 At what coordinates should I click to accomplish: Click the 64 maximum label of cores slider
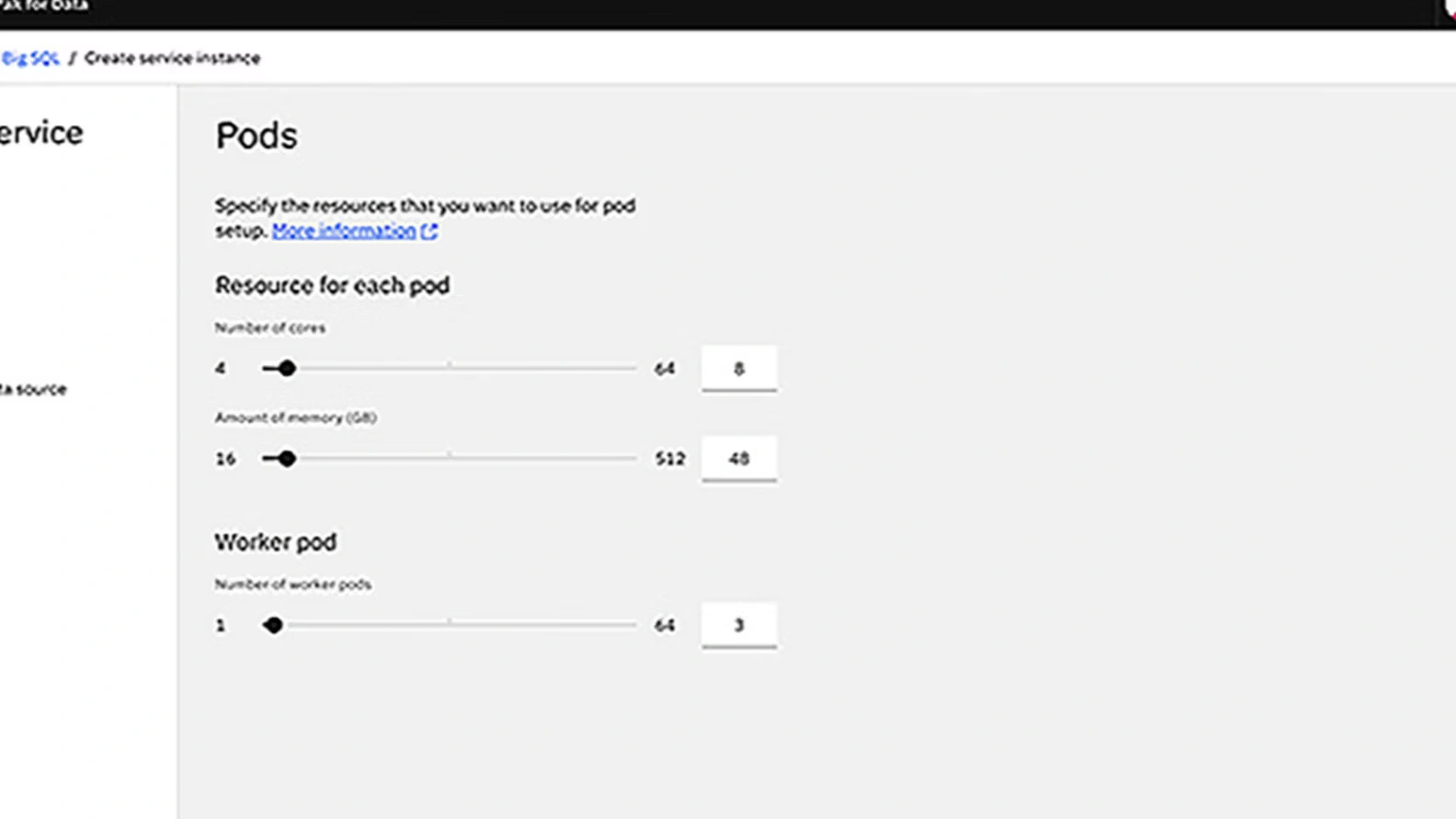coord(664,369)
